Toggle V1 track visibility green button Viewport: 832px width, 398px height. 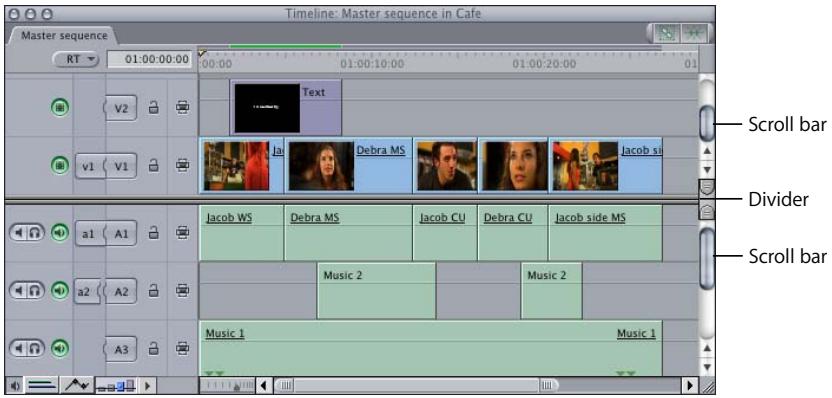(60, 166)
